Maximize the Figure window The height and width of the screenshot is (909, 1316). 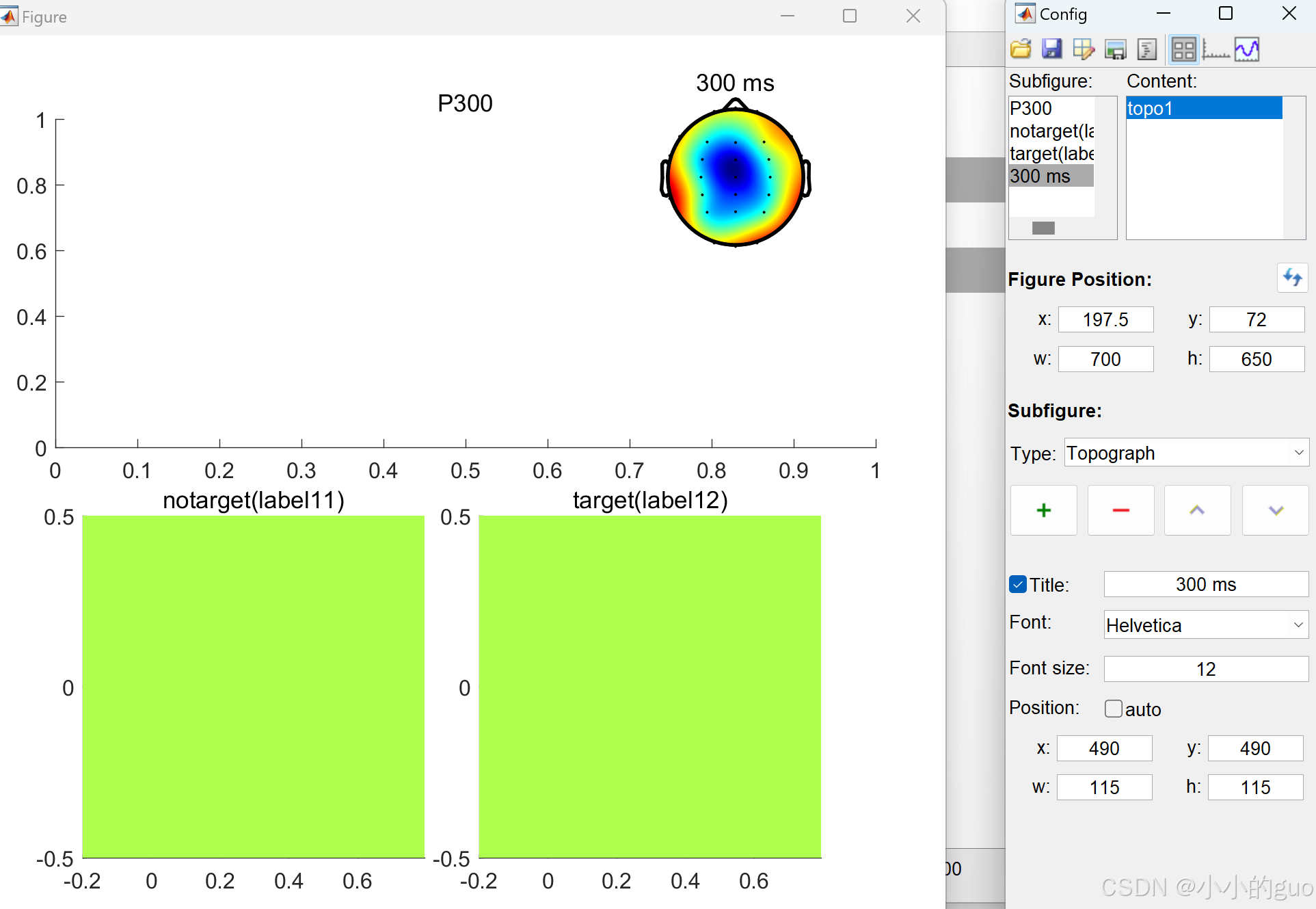pos(850,16)
